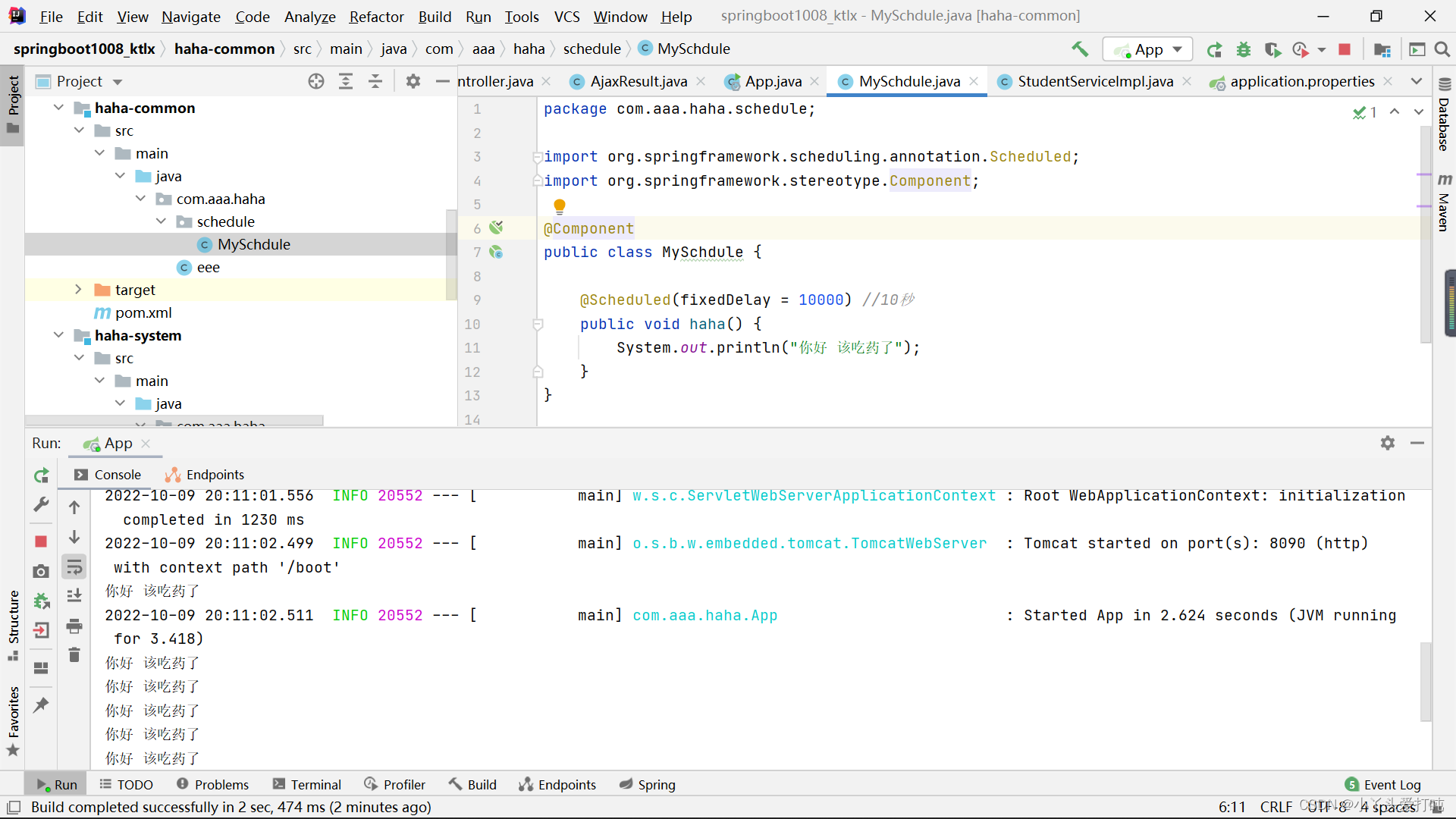1456x819 pixels.
Task: Click the lightbulb intention icon in editor
Action: point(560,206)
